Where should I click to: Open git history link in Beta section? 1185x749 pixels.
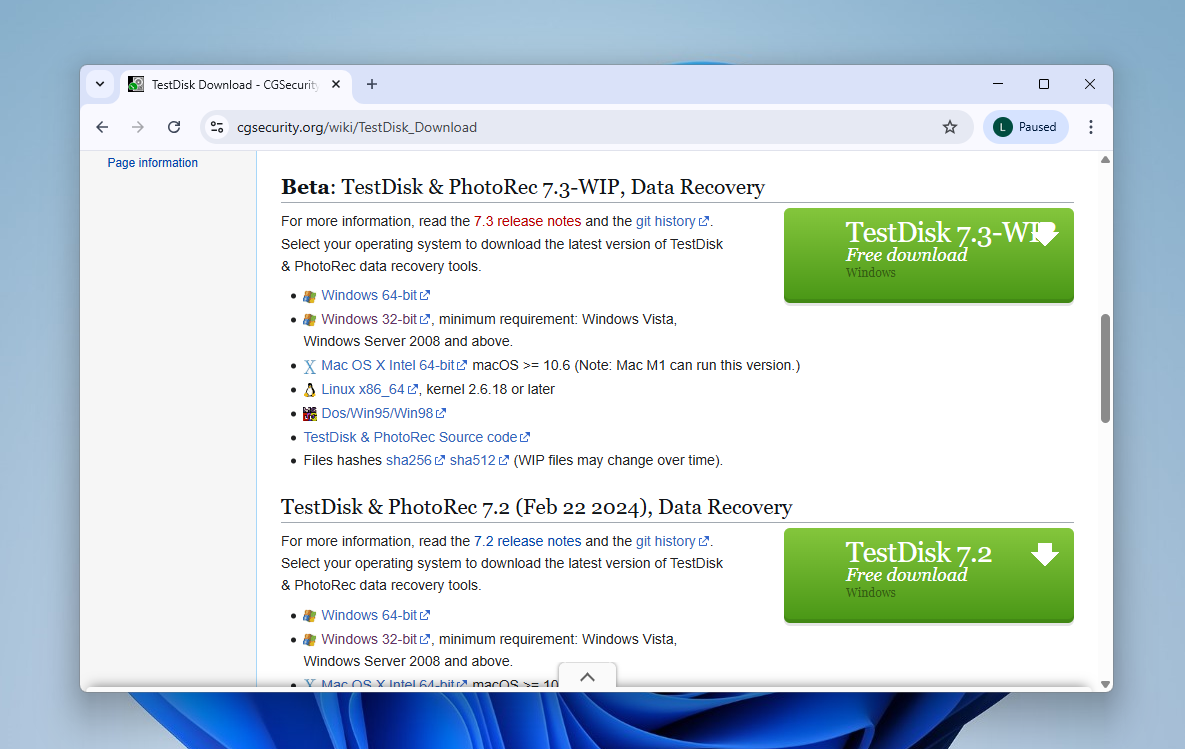coord(672,221)
